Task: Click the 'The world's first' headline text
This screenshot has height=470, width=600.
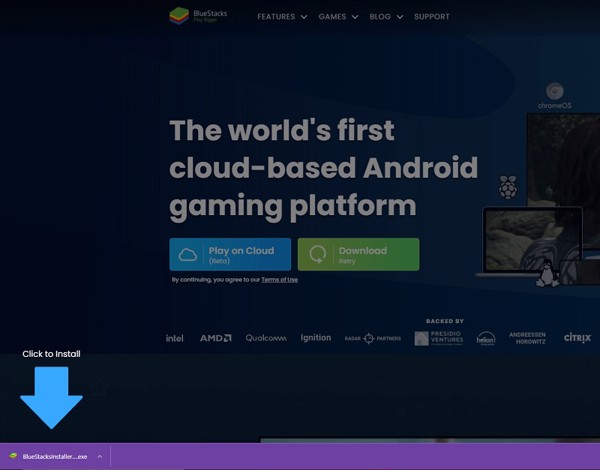Action: [x=282, y=131]
